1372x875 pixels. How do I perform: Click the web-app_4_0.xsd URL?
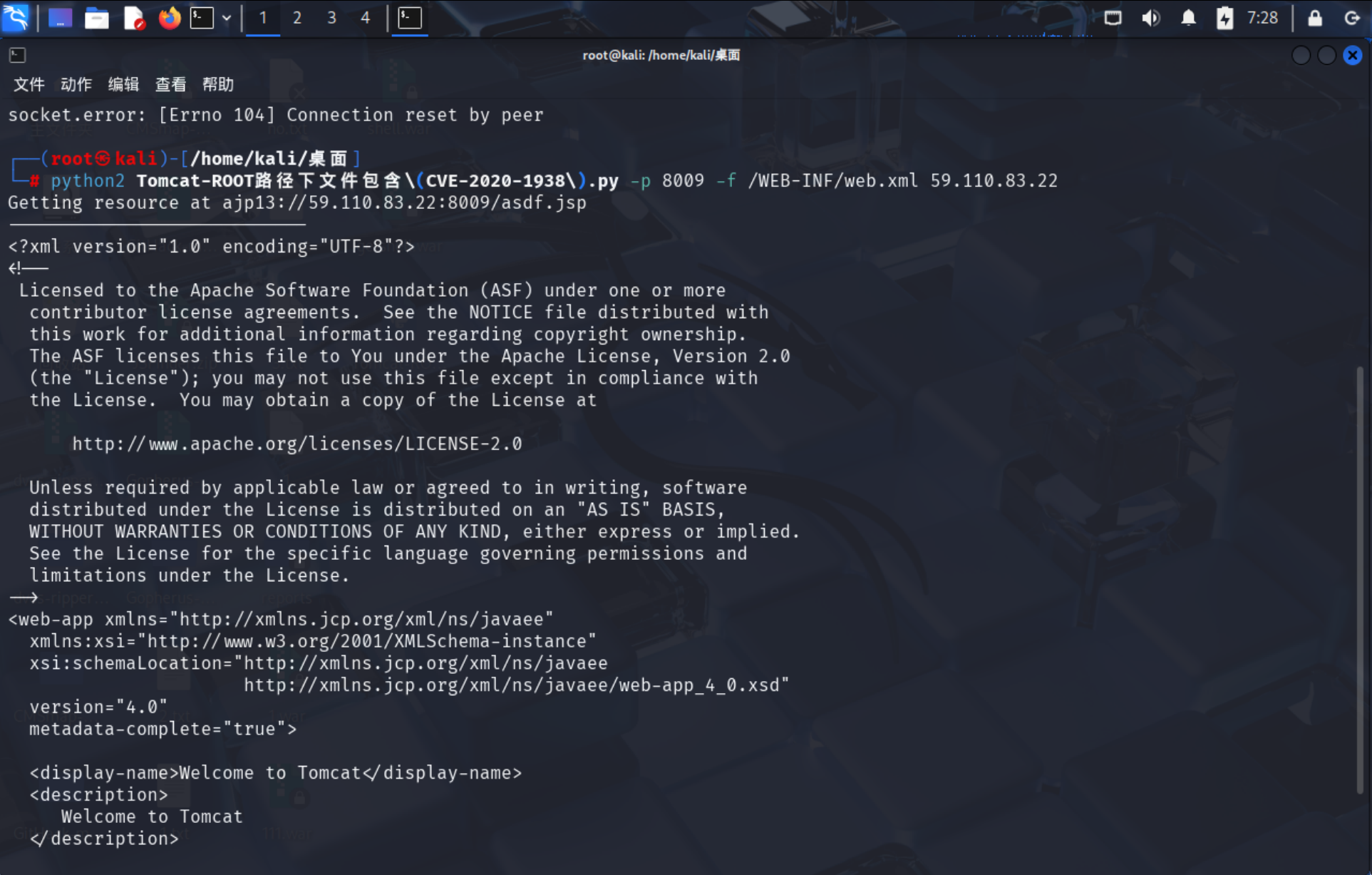pos(517,685)
